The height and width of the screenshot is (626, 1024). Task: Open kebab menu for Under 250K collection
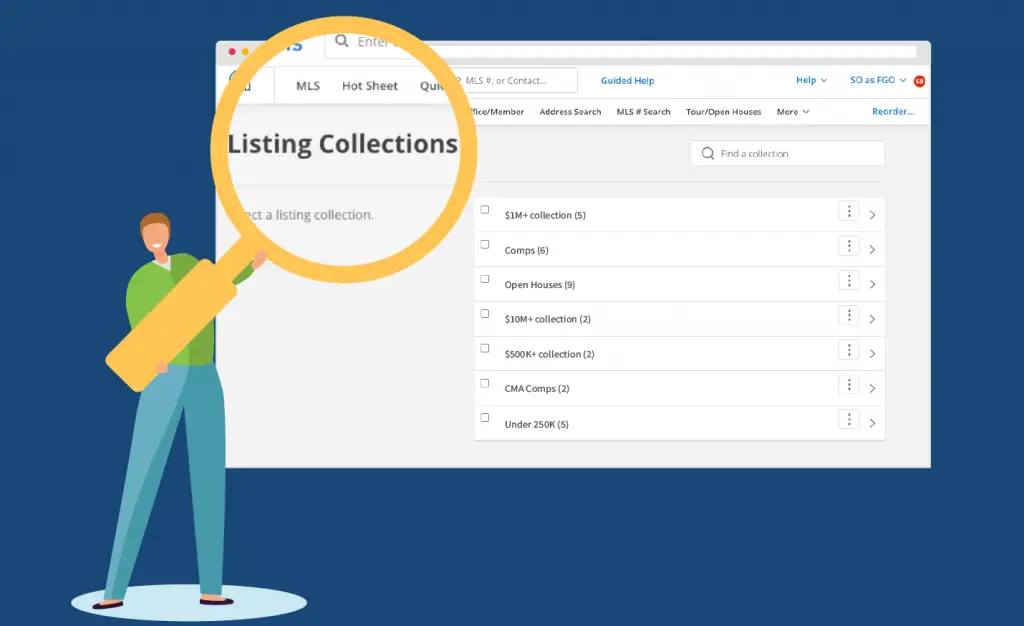848,420
